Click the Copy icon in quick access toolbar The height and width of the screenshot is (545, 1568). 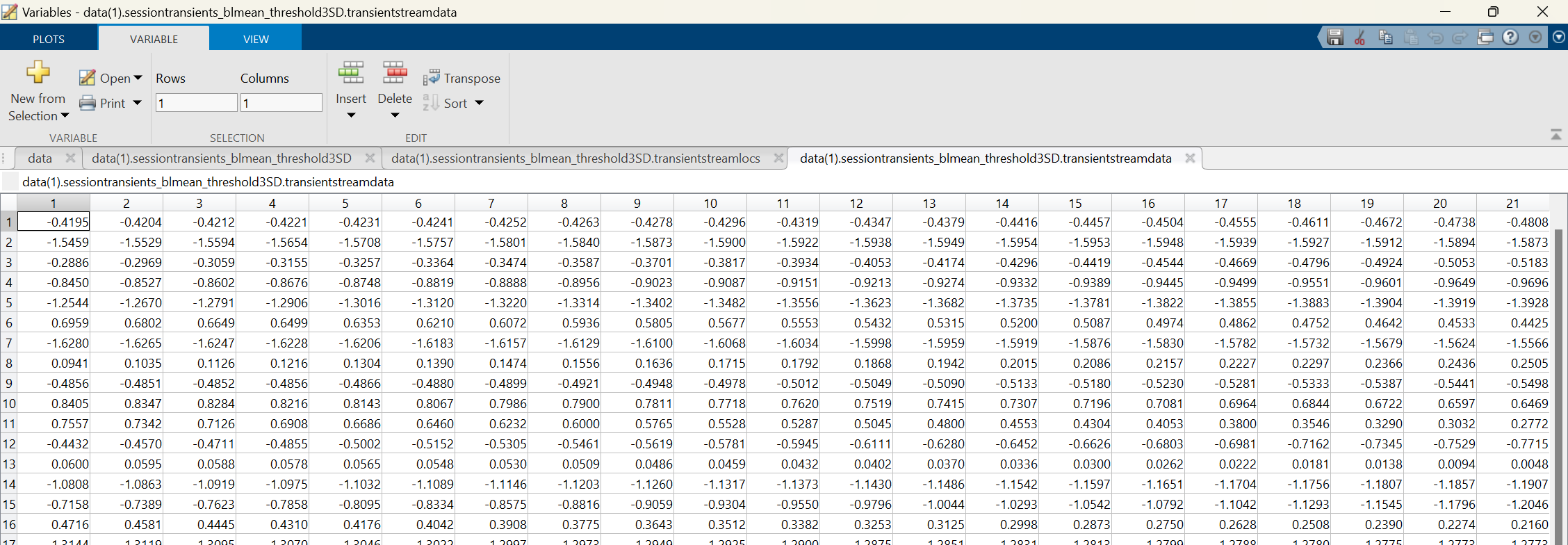(1385, 38)
